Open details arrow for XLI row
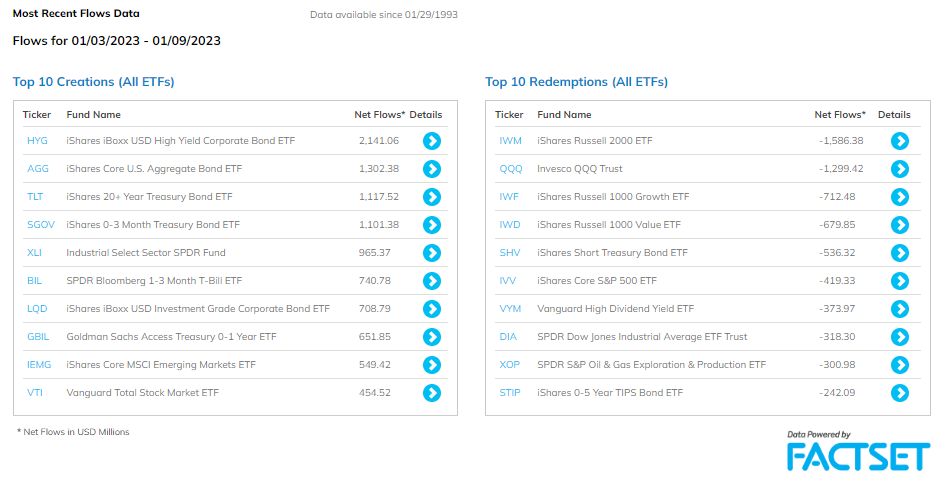 point(432,253)
